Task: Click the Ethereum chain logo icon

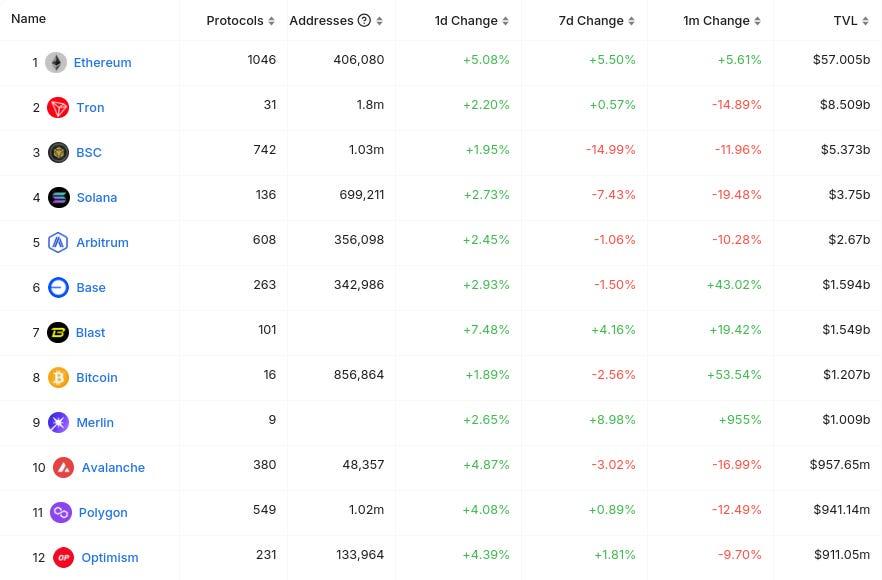Action: [56, 62]
